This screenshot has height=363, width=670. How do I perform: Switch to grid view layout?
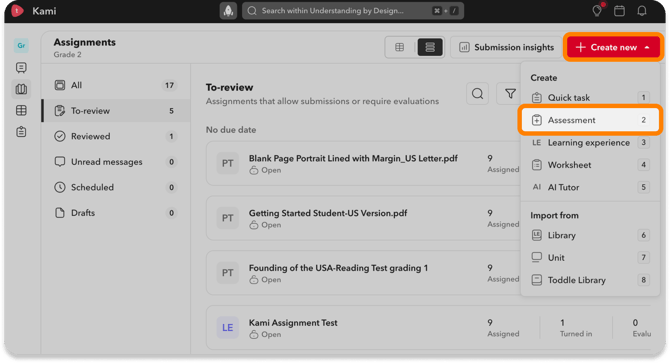(x=400, y=47)
